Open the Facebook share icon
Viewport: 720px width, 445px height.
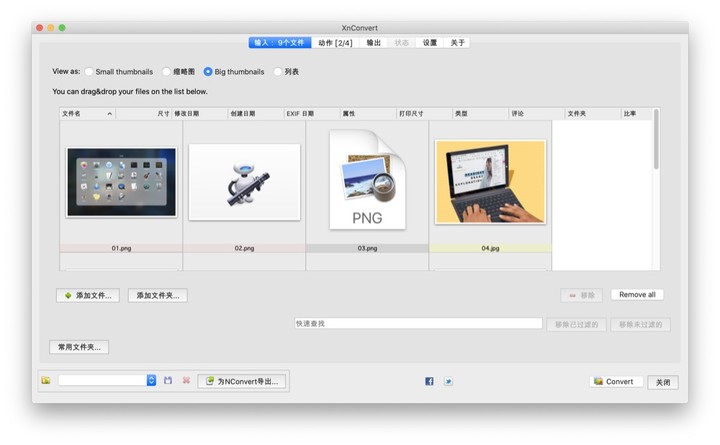429,381
